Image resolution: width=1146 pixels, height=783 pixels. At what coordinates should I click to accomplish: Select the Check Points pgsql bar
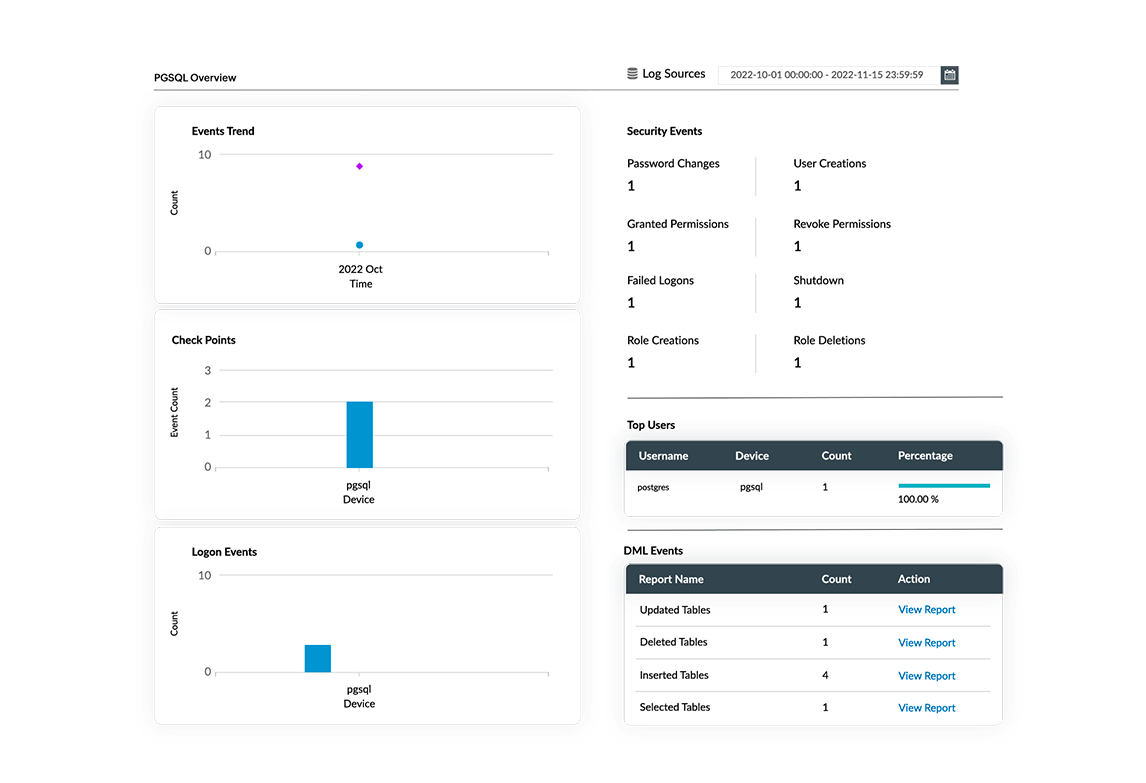pyautogui.click(x=359, y=435)
